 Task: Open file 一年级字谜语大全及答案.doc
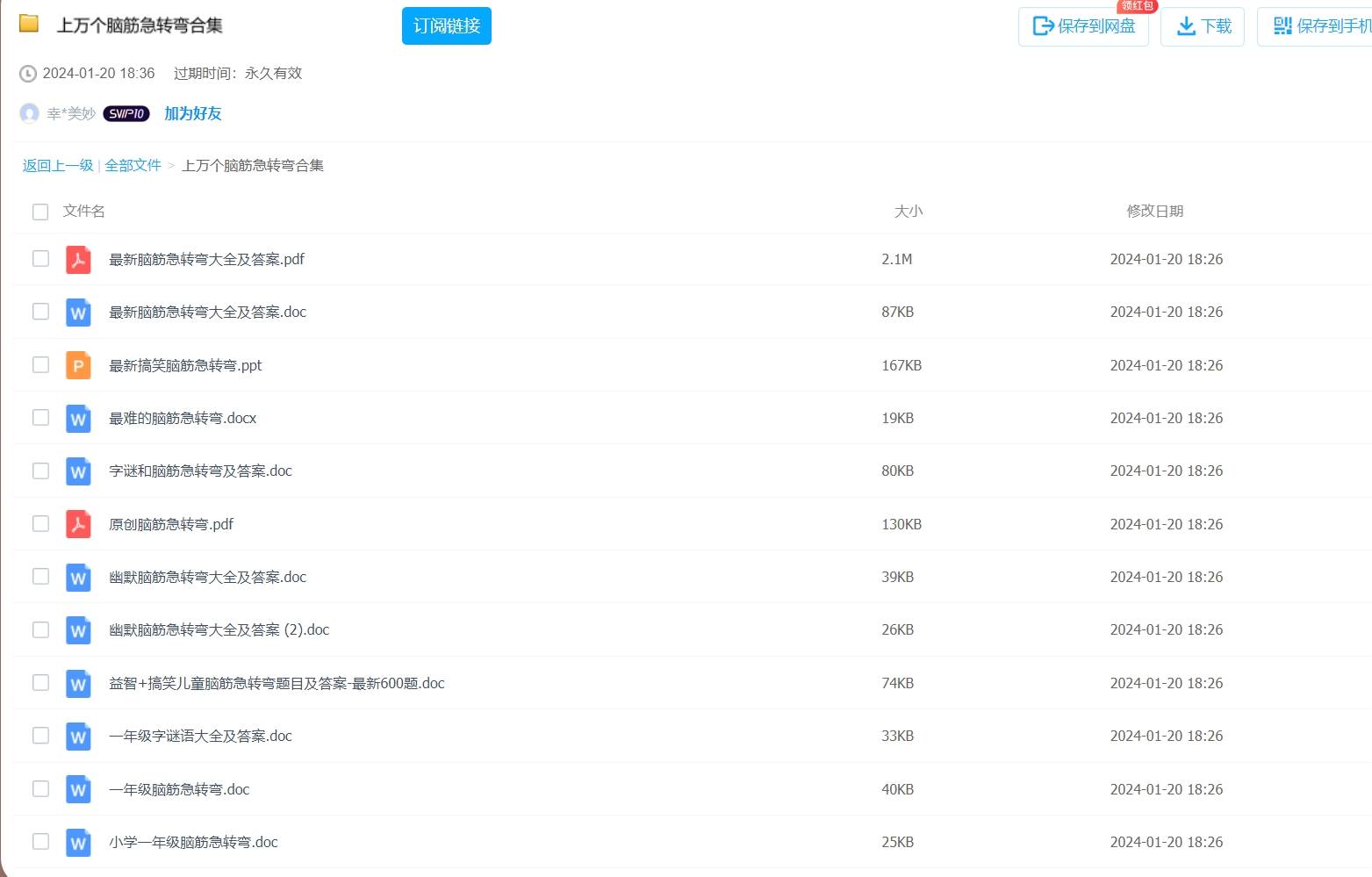click(x=200, y=736)
